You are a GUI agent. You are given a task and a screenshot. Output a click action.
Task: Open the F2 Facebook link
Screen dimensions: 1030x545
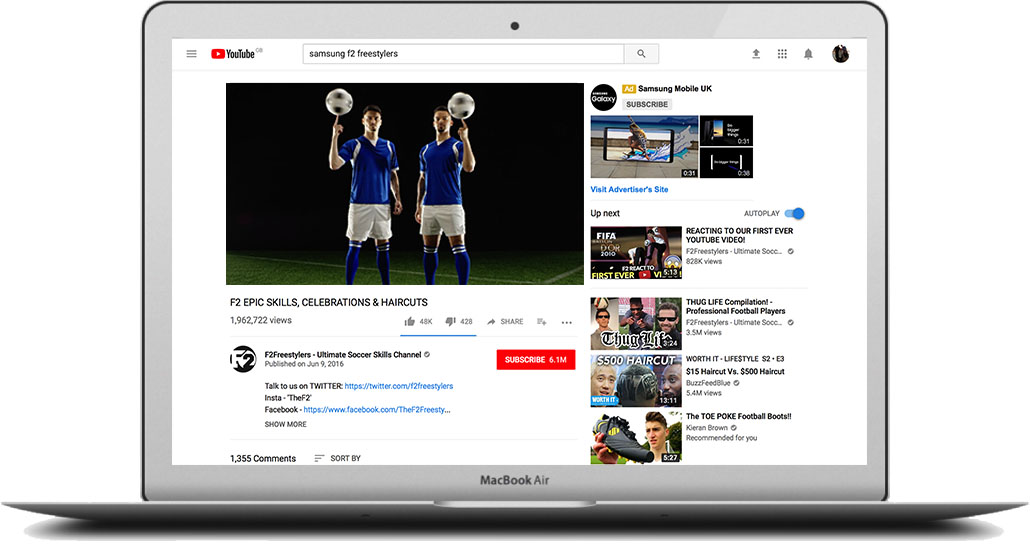tap(377, 410)
